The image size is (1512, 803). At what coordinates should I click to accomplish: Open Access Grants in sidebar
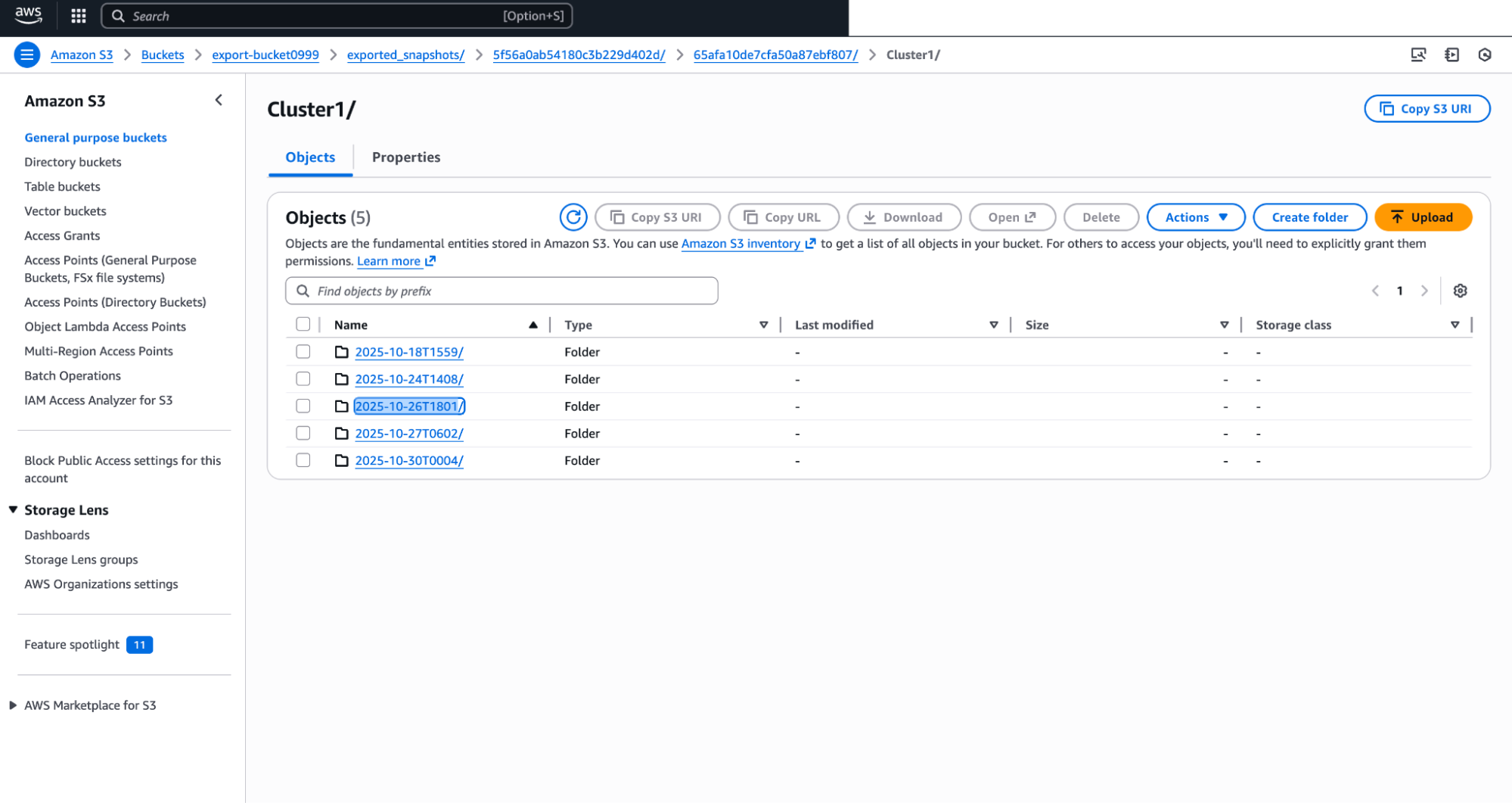click(x=62, y=235)
